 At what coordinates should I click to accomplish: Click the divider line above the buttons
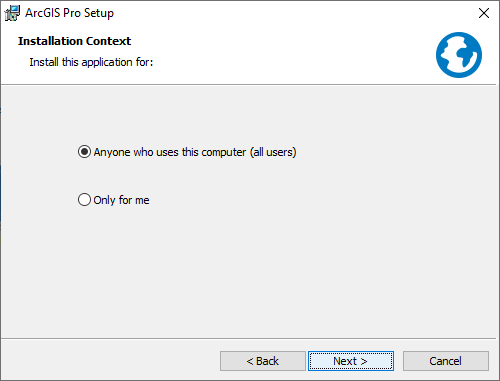[248, 338]
